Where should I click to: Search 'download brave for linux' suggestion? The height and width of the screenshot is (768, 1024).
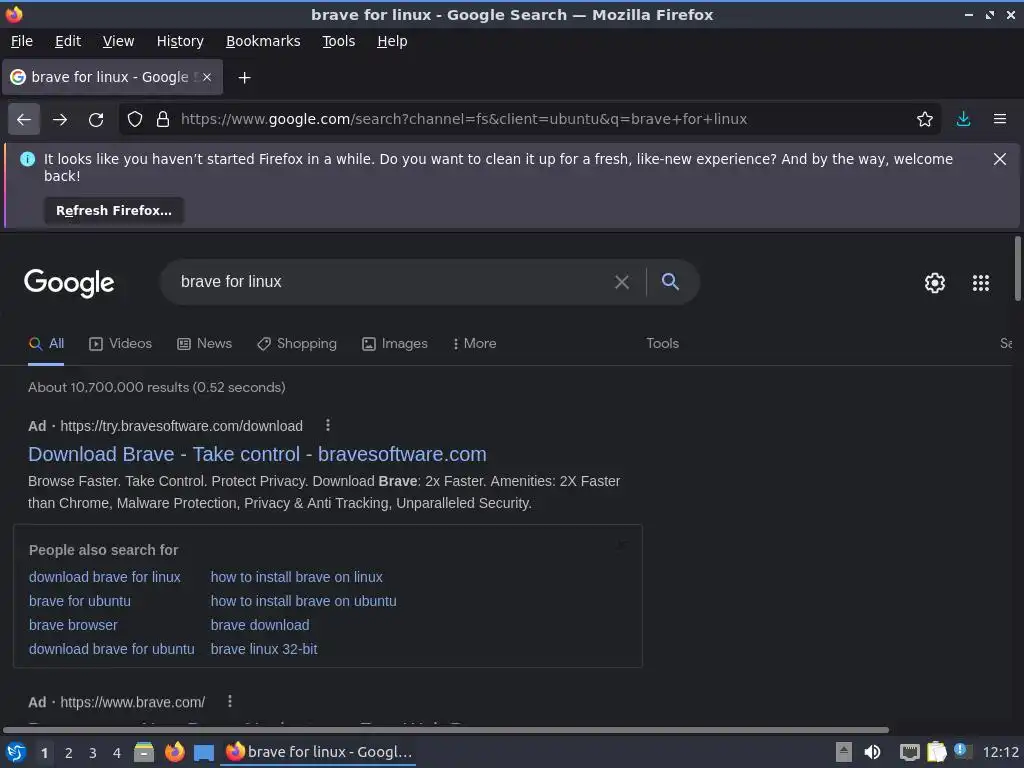coord(104,577)
